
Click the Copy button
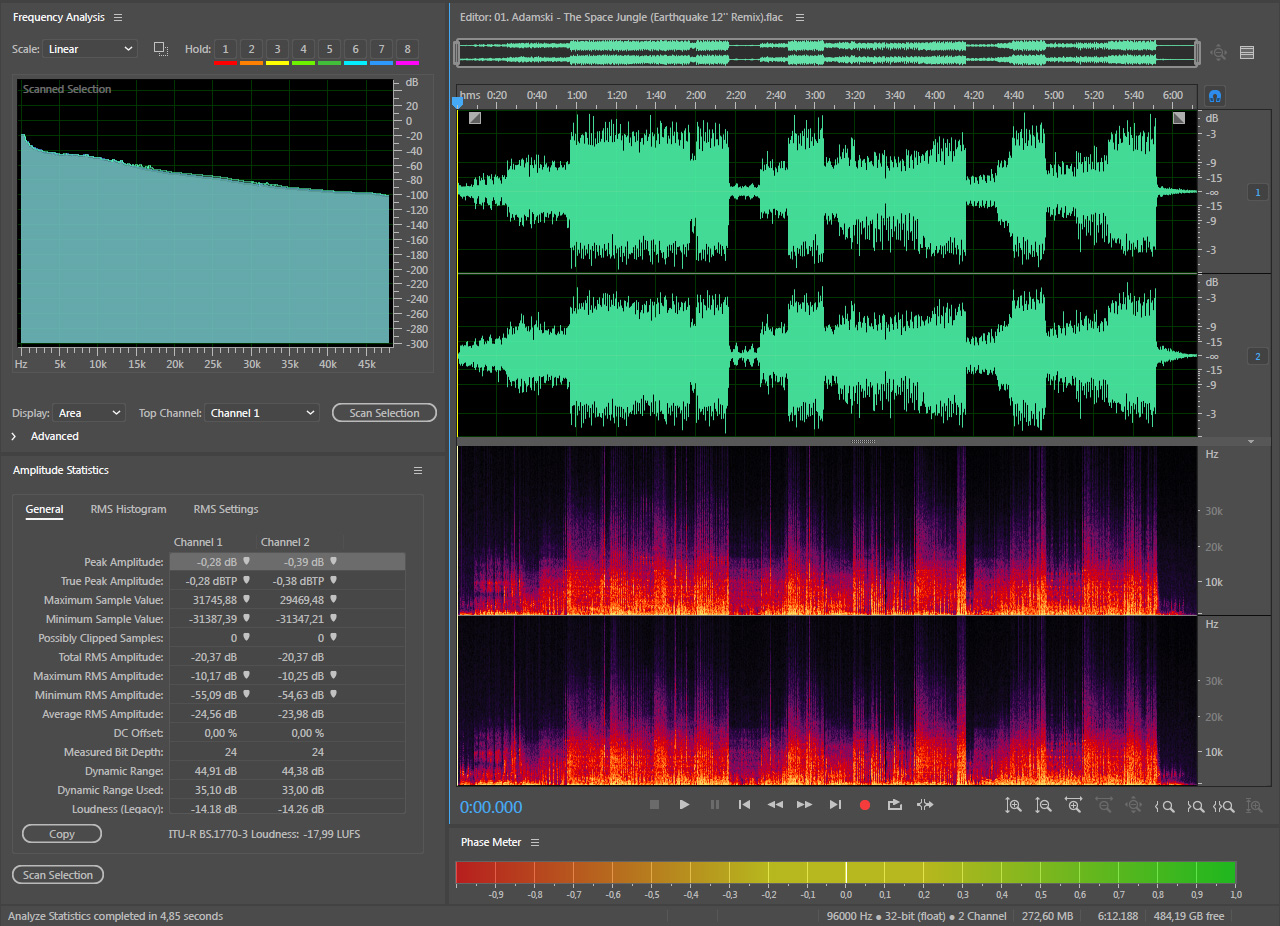tap(62, 834)
